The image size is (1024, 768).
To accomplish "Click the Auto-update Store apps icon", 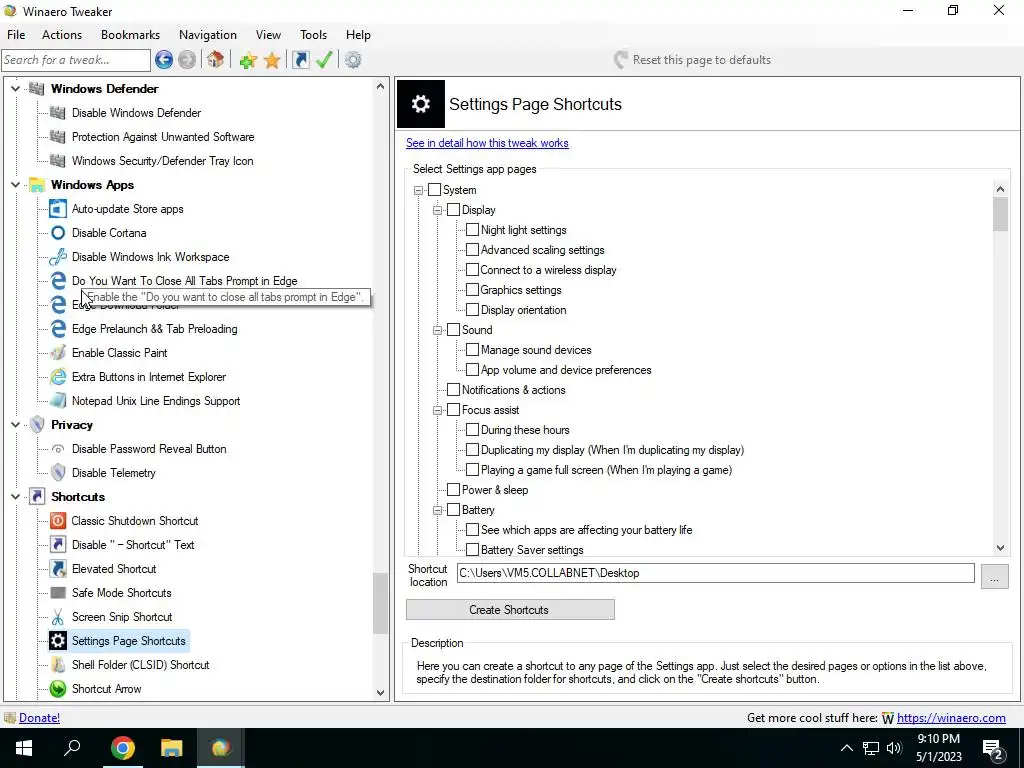I will pyautogui.click(x=58, y=209).
